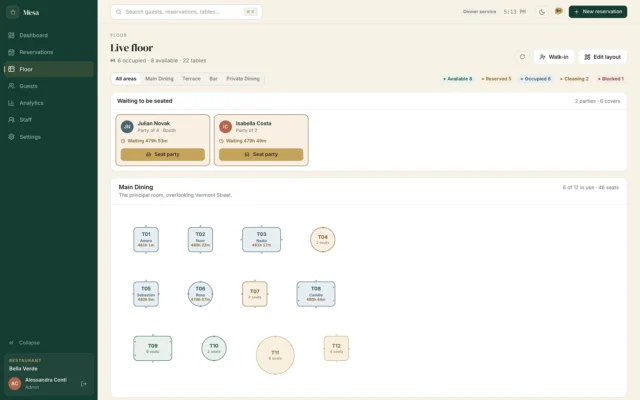Click the Edit layout button
Viewport: 640px width, 400px height.
pyautogui.click(x=602, y=57)
